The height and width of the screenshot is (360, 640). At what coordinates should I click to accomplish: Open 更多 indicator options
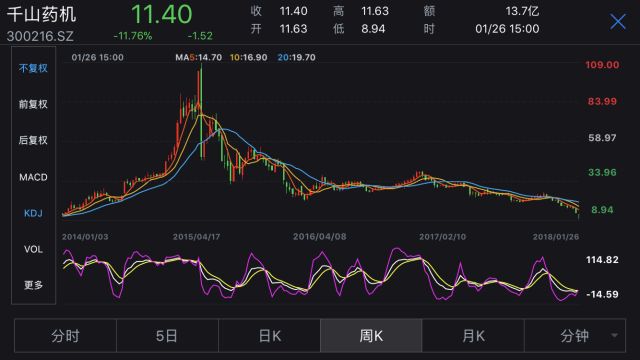pyautogui.click(x=33, y=285)
